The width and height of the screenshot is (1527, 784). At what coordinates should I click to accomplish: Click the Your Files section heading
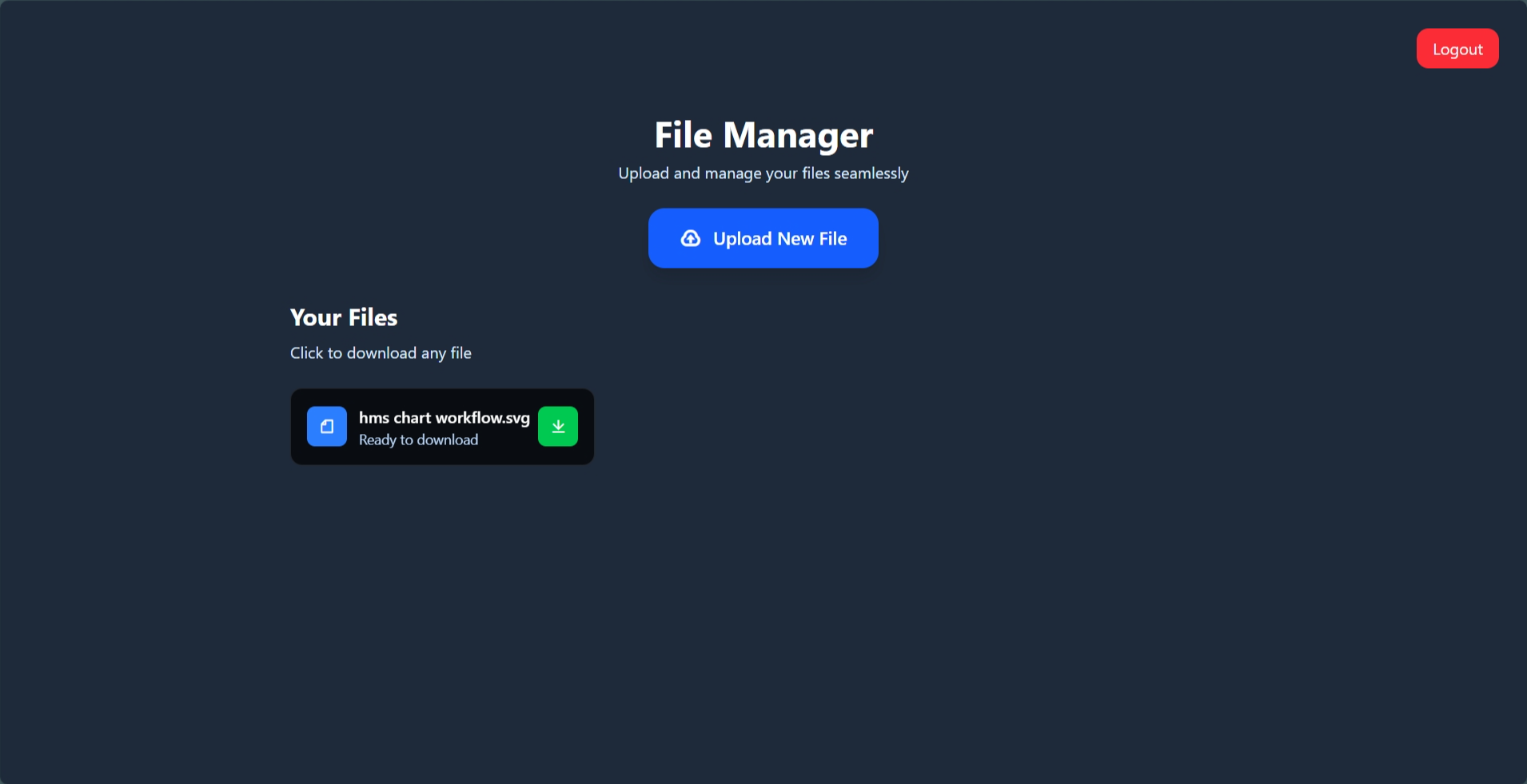coord(344,318)
